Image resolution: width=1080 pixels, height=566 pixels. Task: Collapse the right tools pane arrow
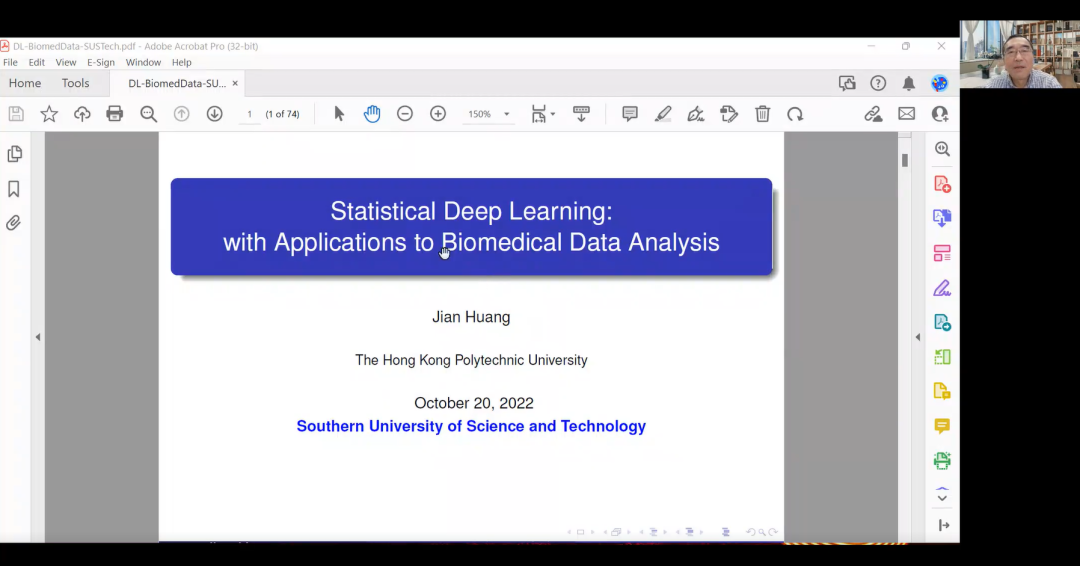point(917,337)
